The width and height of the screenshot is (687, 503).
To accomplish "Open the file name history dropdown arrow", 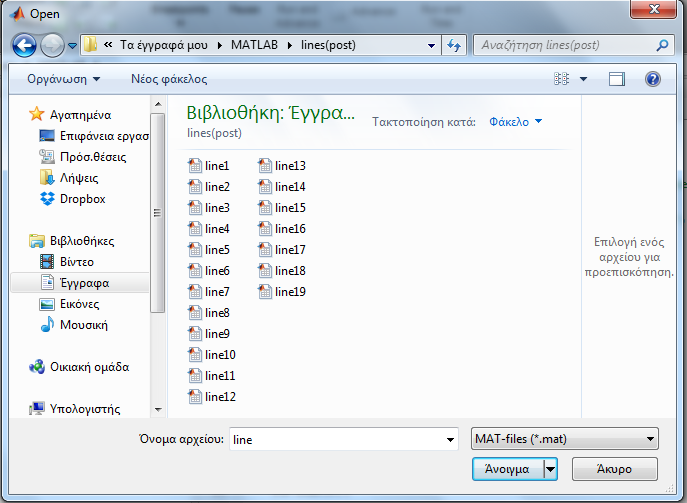I will (x=450, y=439).
